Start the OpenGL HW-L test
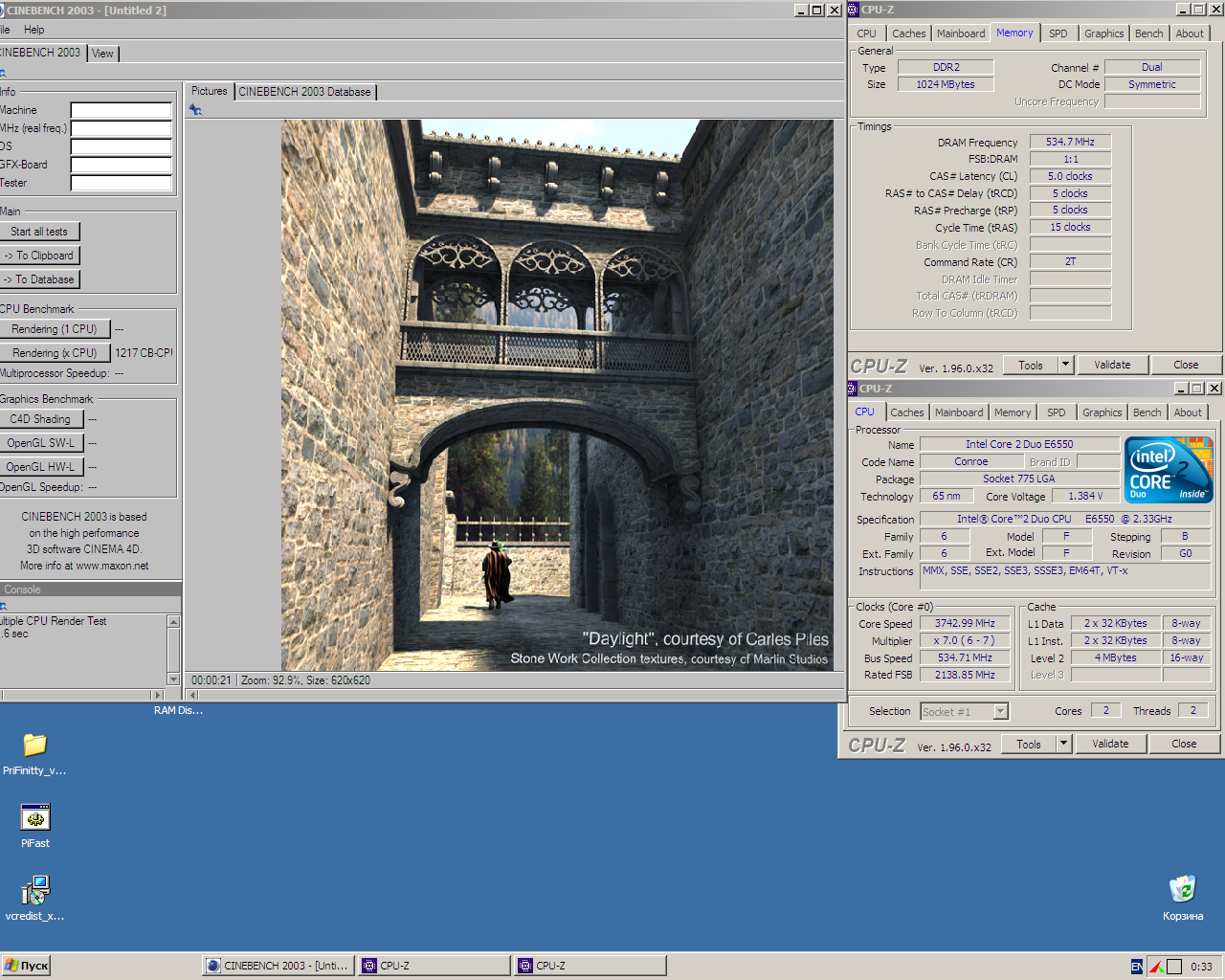This screenshot has height=980, width=1225. (41, 467)
